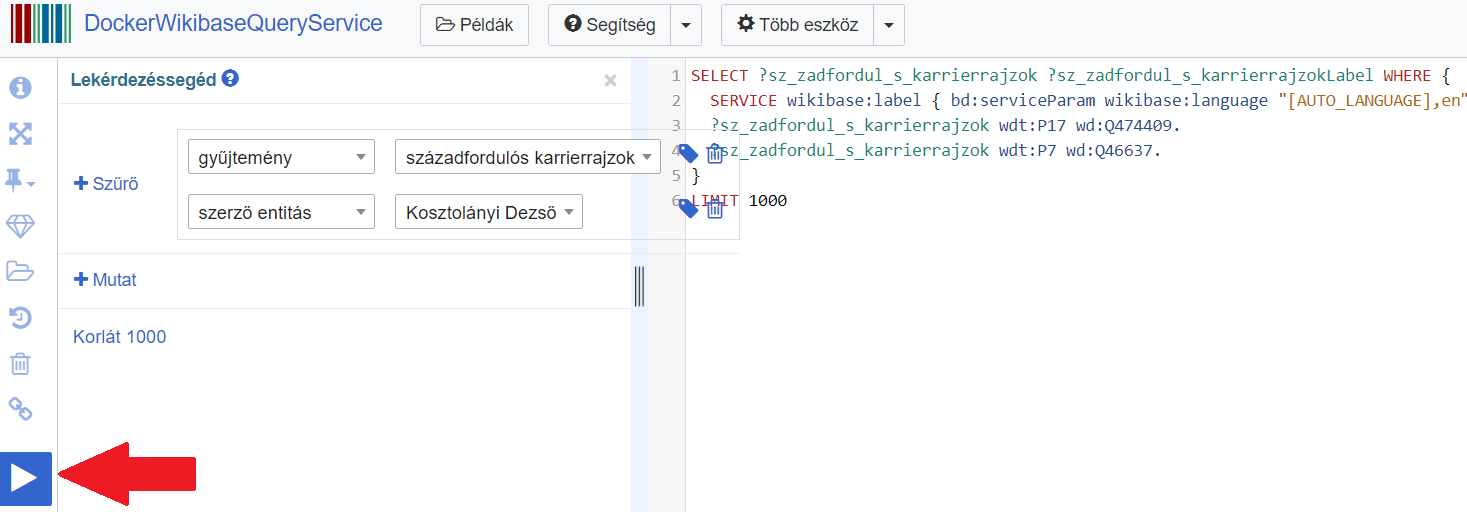Expand the Több eszköz dropdown arrow
The image size is (1467, 512).
(x=889, y=25)
